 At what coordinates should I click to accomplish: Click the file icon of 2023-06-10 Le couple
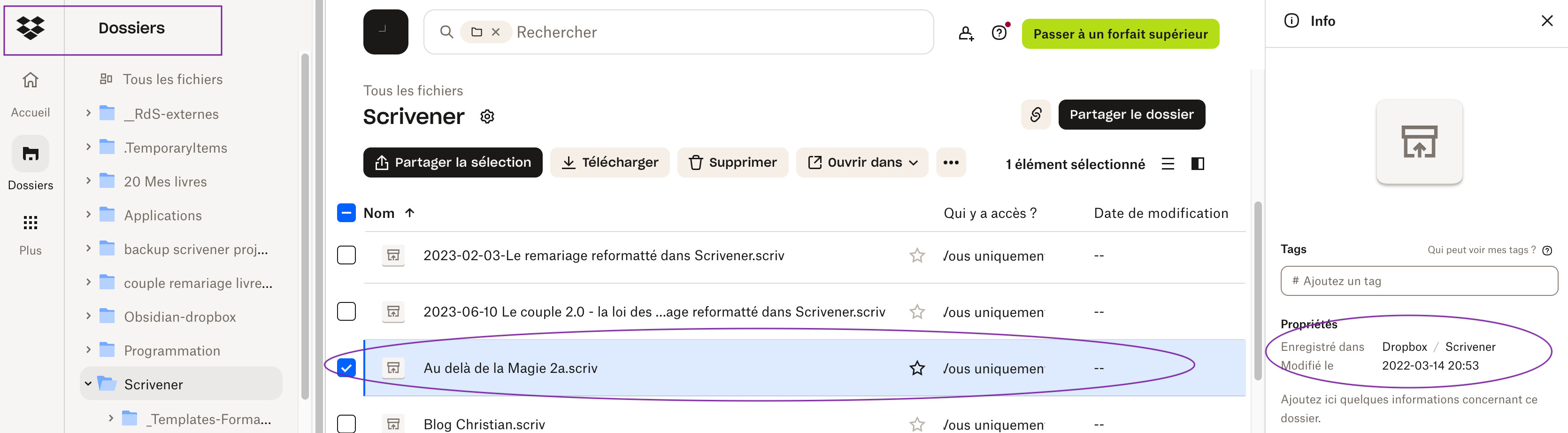click(x=393, y=312)
